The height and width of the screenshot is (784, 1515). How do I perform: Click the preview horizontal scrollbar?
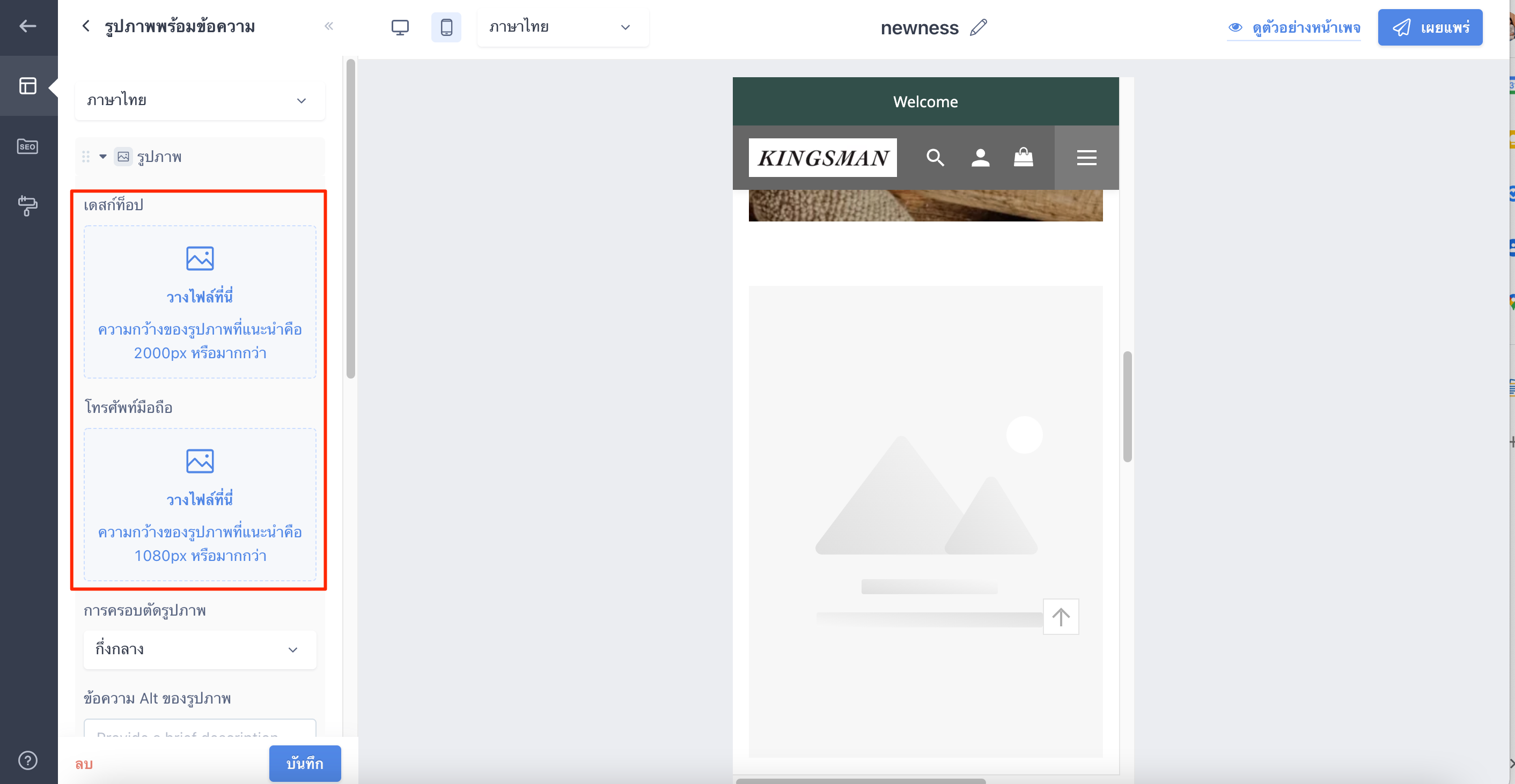point(861,781)
